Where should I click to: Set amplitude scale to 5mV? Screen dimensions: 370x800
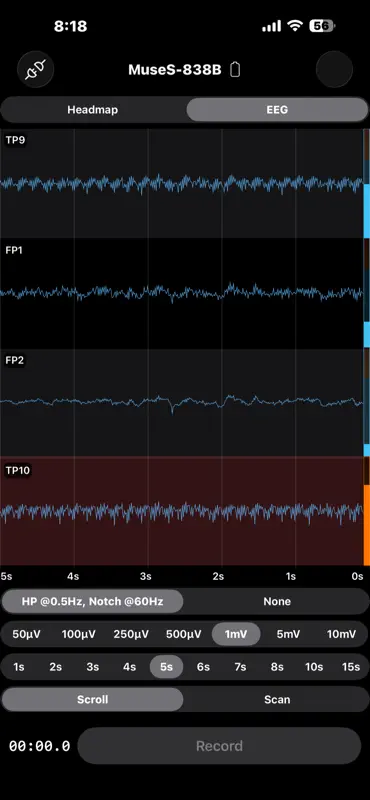click(288, 634)
